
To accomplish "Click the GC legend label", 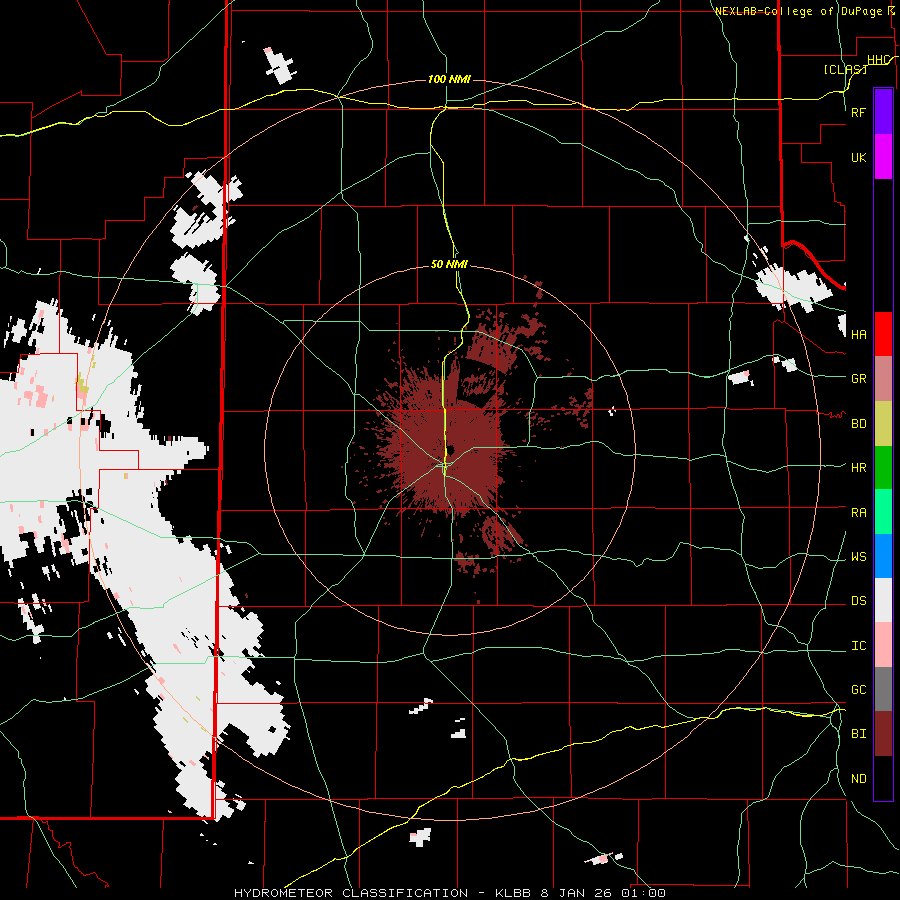I will tap(858, 689).
